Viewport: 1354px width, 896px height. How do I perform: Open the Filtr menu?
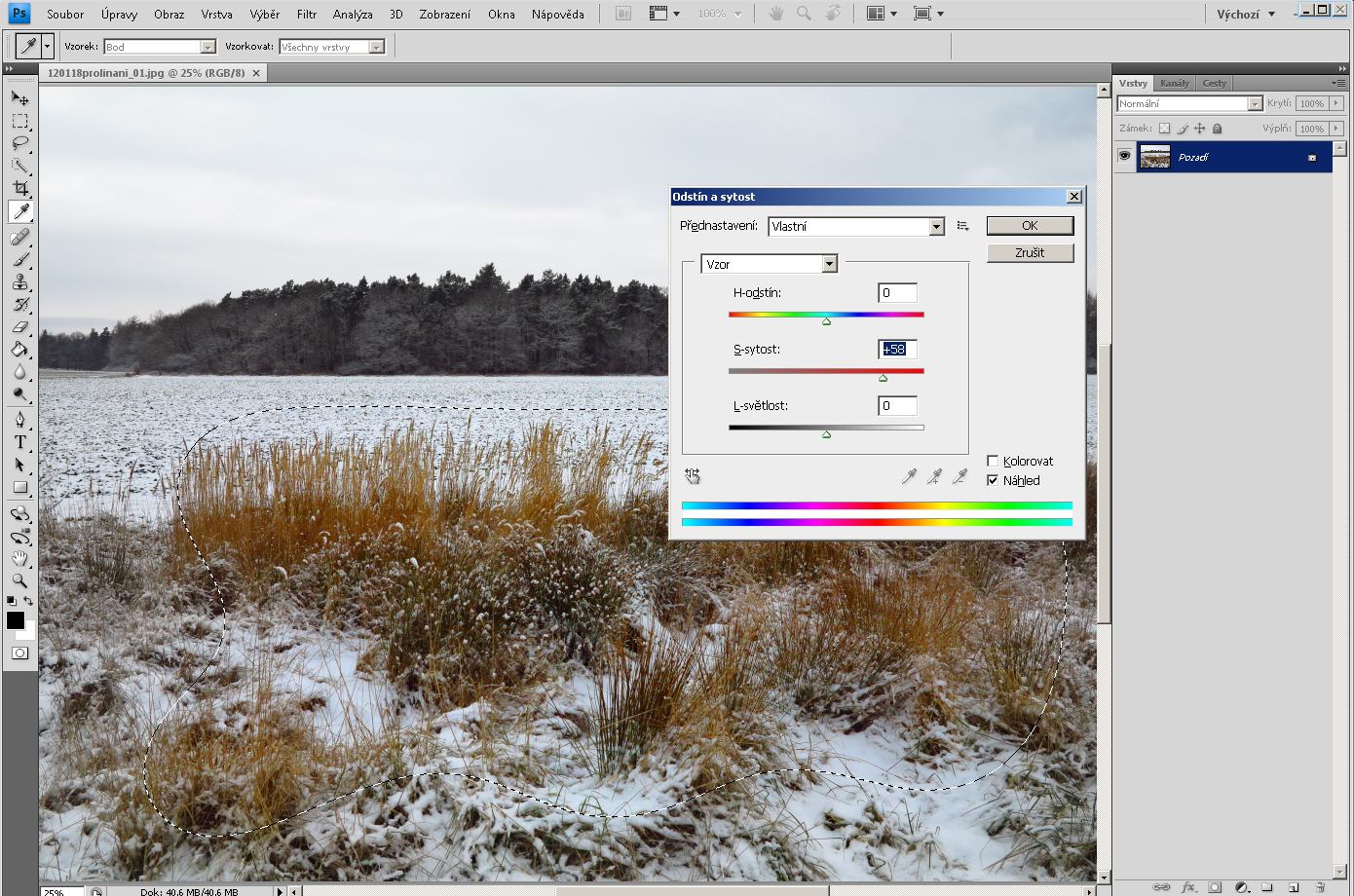[x=306, y=15]
